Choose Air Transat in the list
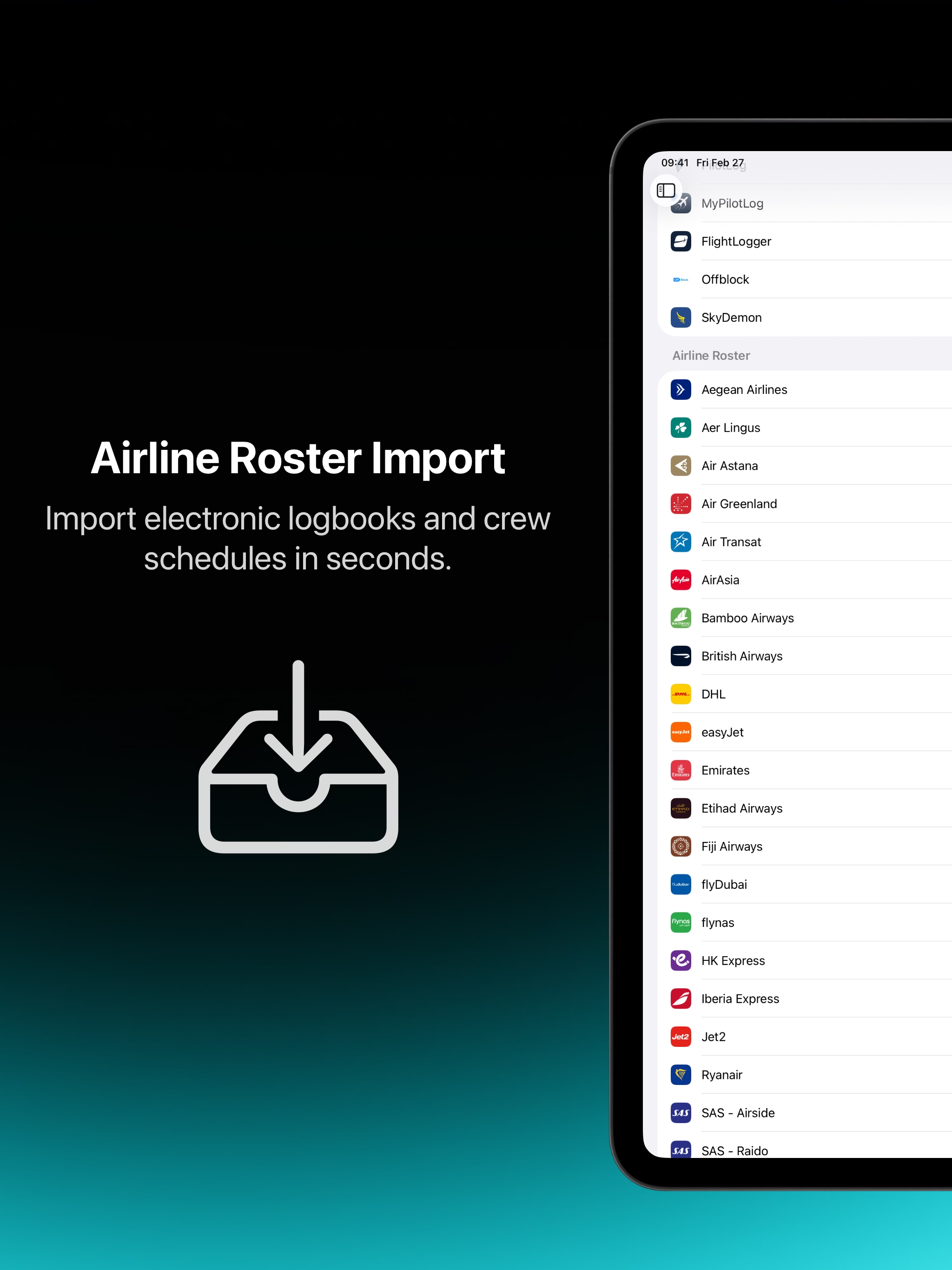 click(x=805, y=542)
